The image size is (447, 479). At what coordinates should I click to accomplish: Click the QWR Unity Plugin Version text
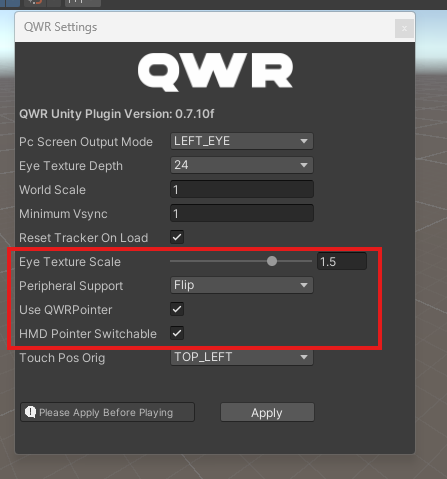[x=117, y=114]
